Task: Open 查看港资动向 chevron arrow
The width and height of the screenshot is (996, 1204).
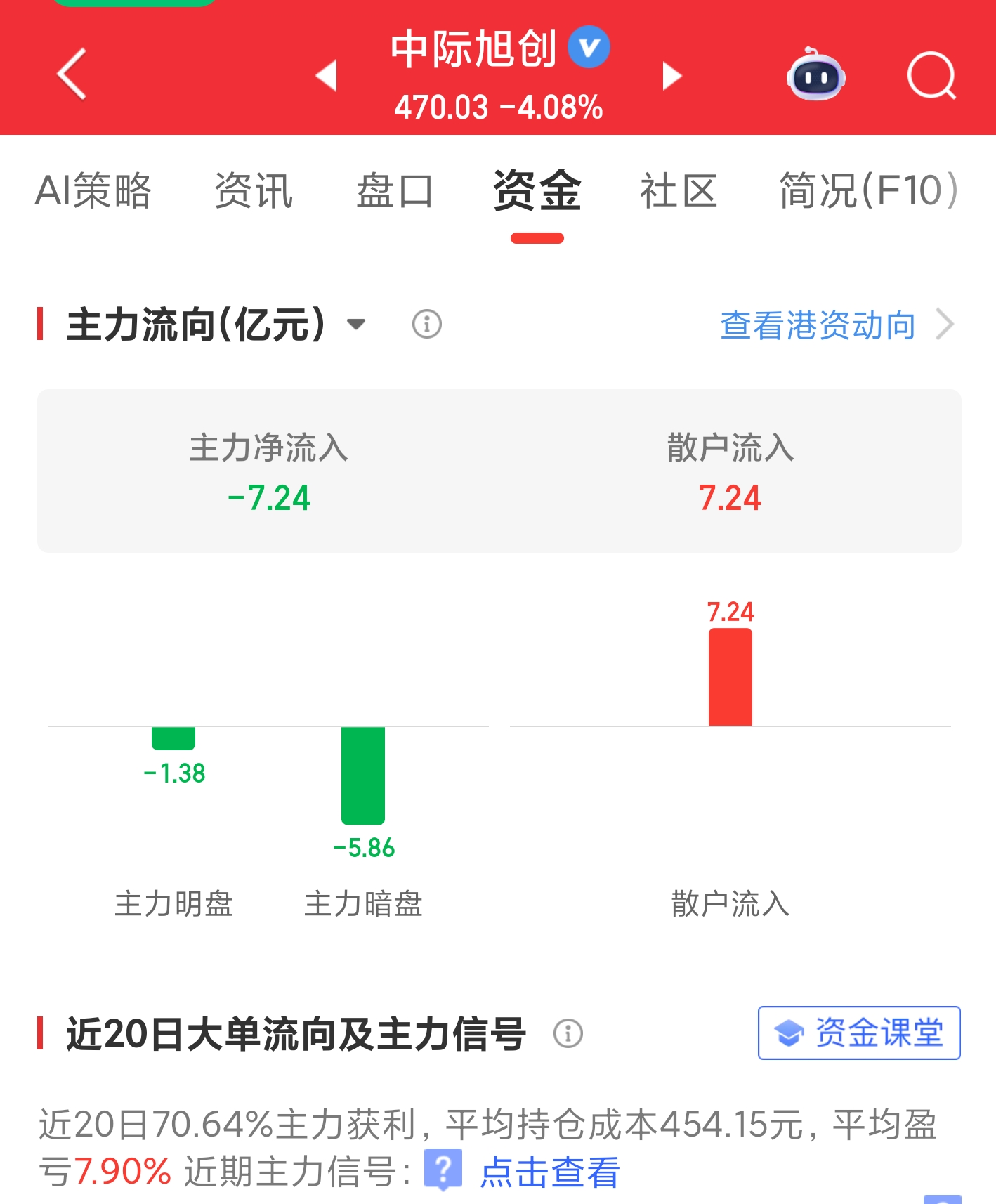Action: (945, 325)
